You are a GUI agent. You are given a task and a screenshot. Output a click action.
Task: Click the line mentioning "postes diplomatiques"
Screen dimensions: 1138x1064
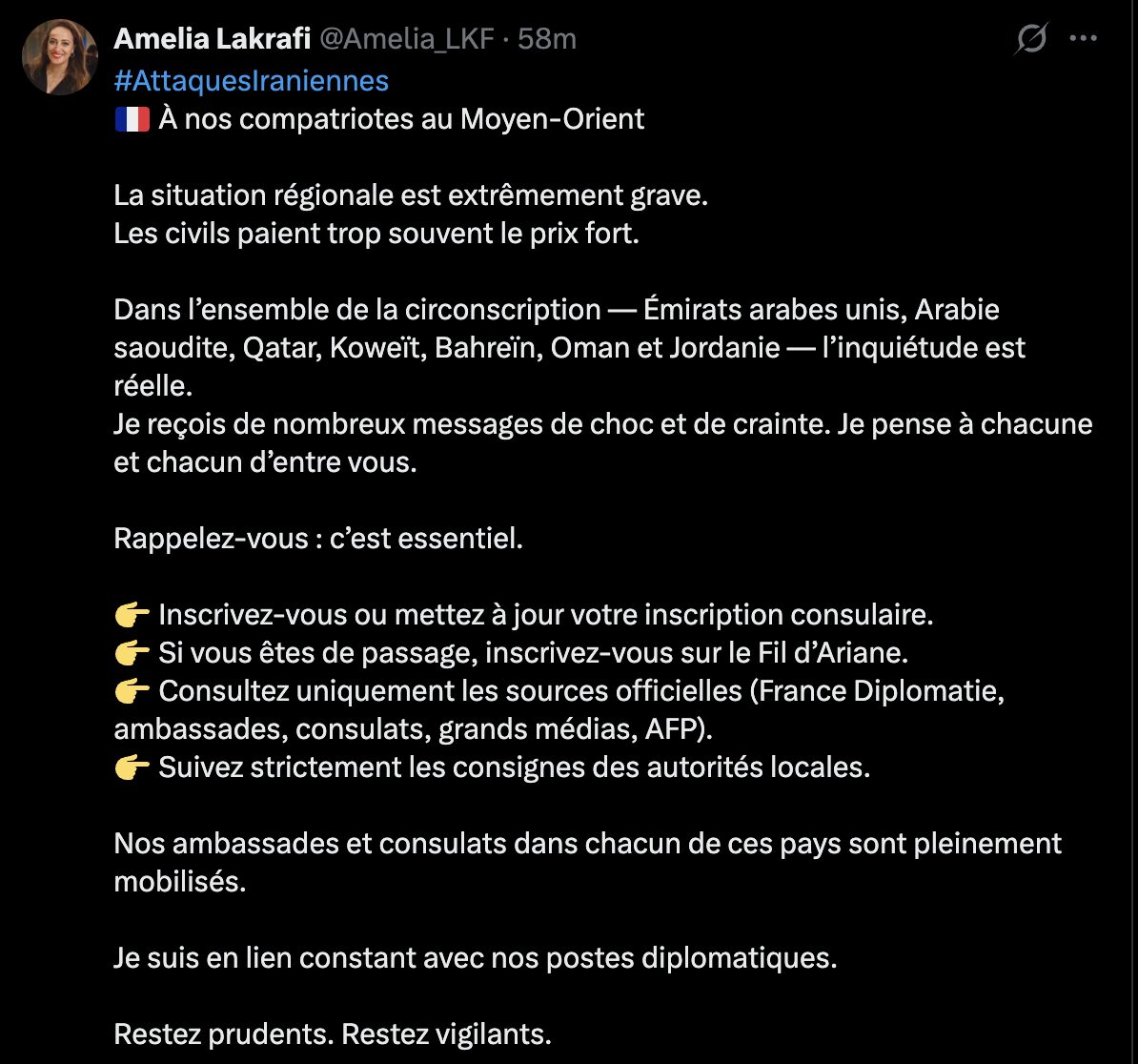[475, 958]
